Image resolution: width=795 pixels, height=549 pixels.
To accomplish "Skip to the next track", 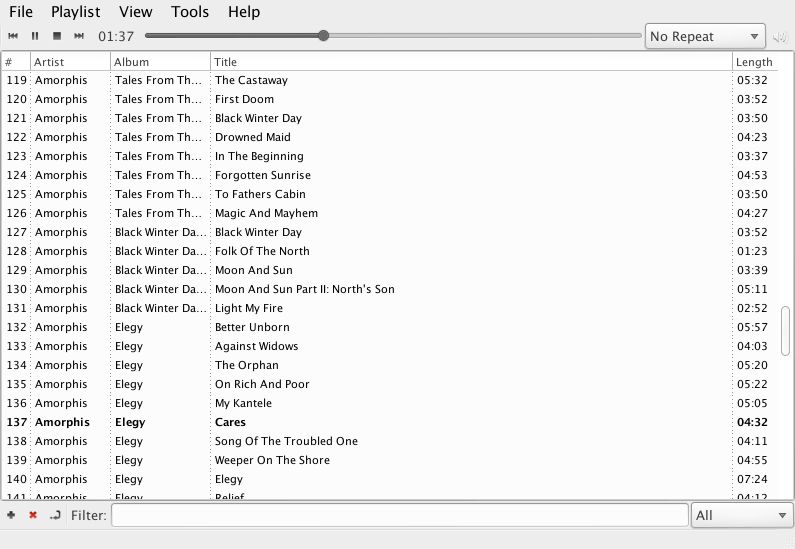I will click(x=79, y=36).
